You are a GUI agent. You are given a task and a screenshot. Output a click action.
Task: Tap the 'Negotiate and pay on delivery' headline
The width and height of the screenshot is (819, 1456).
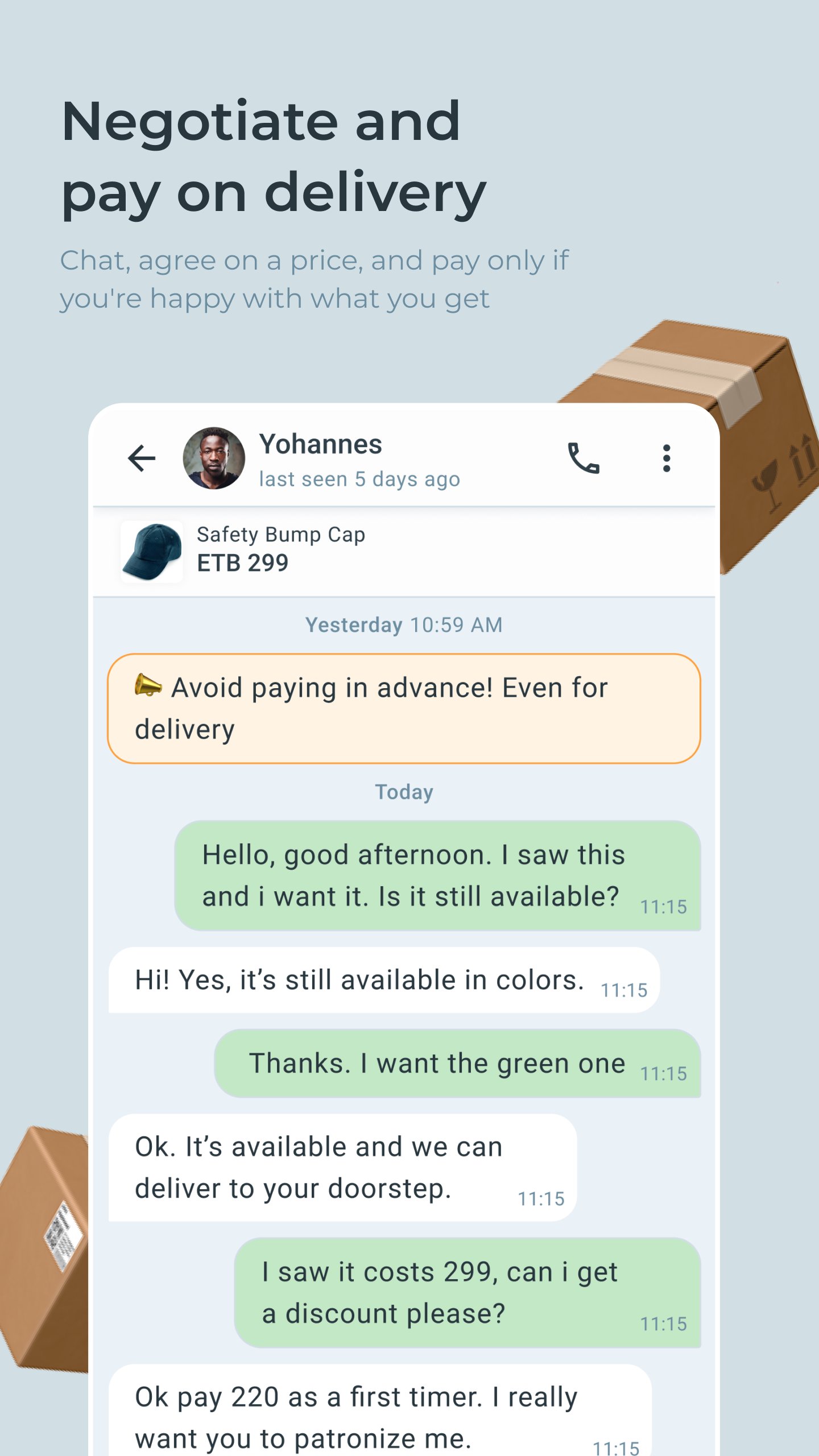[x=274, y=157]
